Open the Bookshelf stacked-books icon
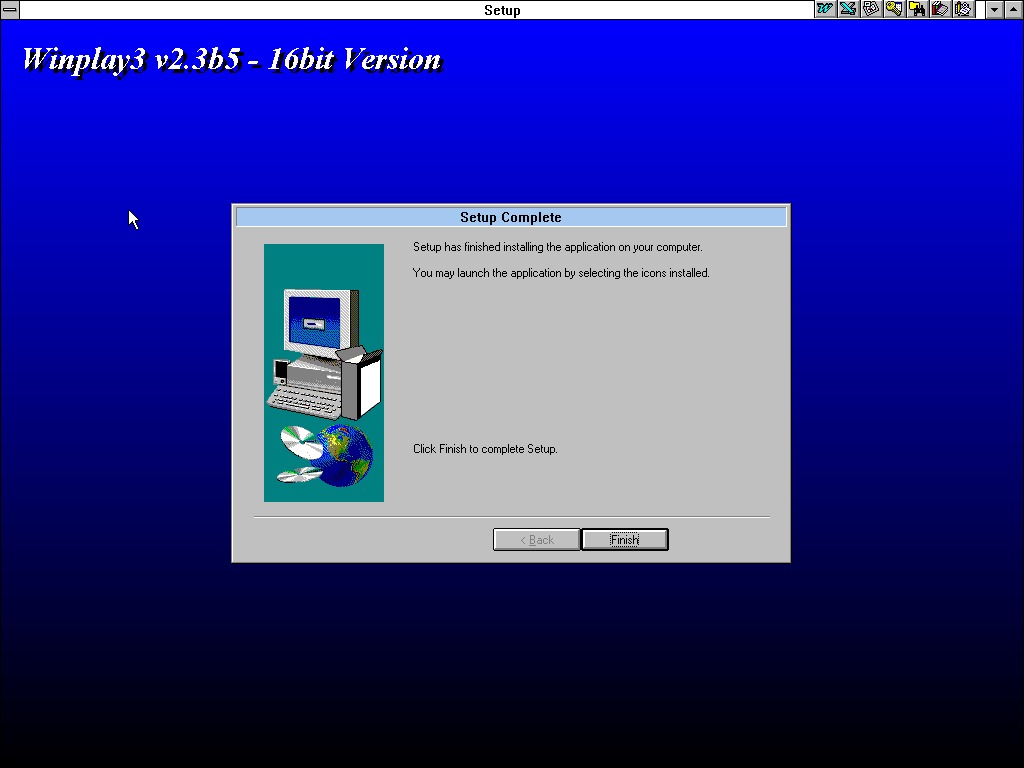Screen dimensions: 1024x768 point(940,9)
